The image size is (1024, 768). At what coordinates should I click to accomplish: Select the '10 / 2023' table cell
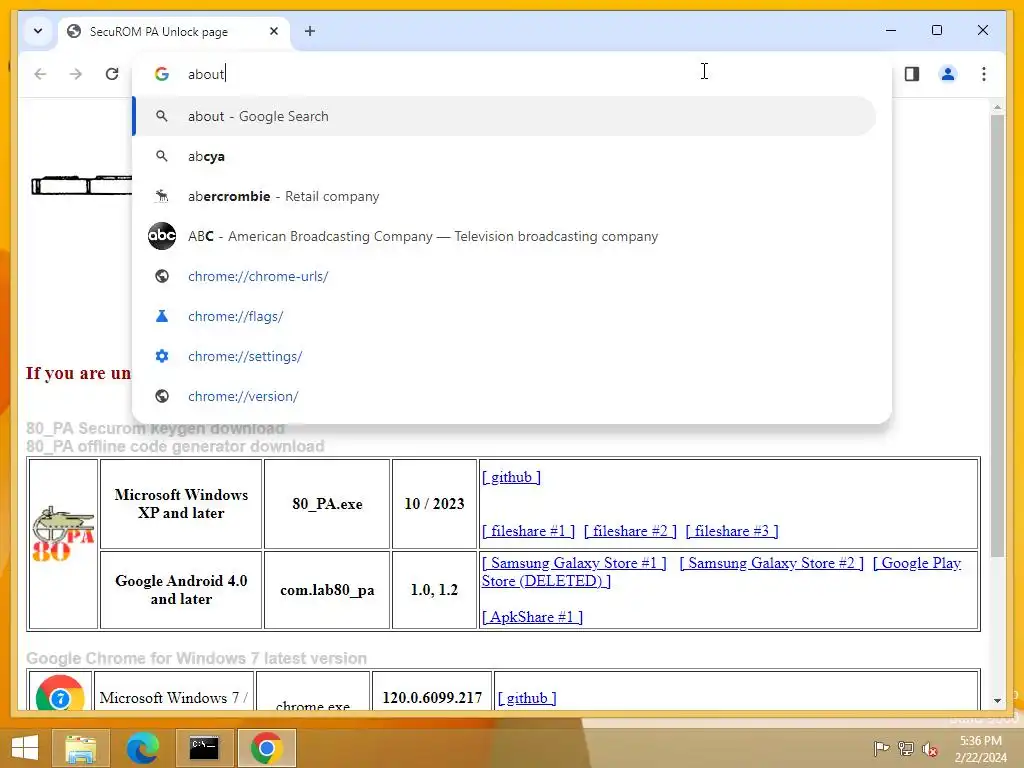tap(434, 504)
